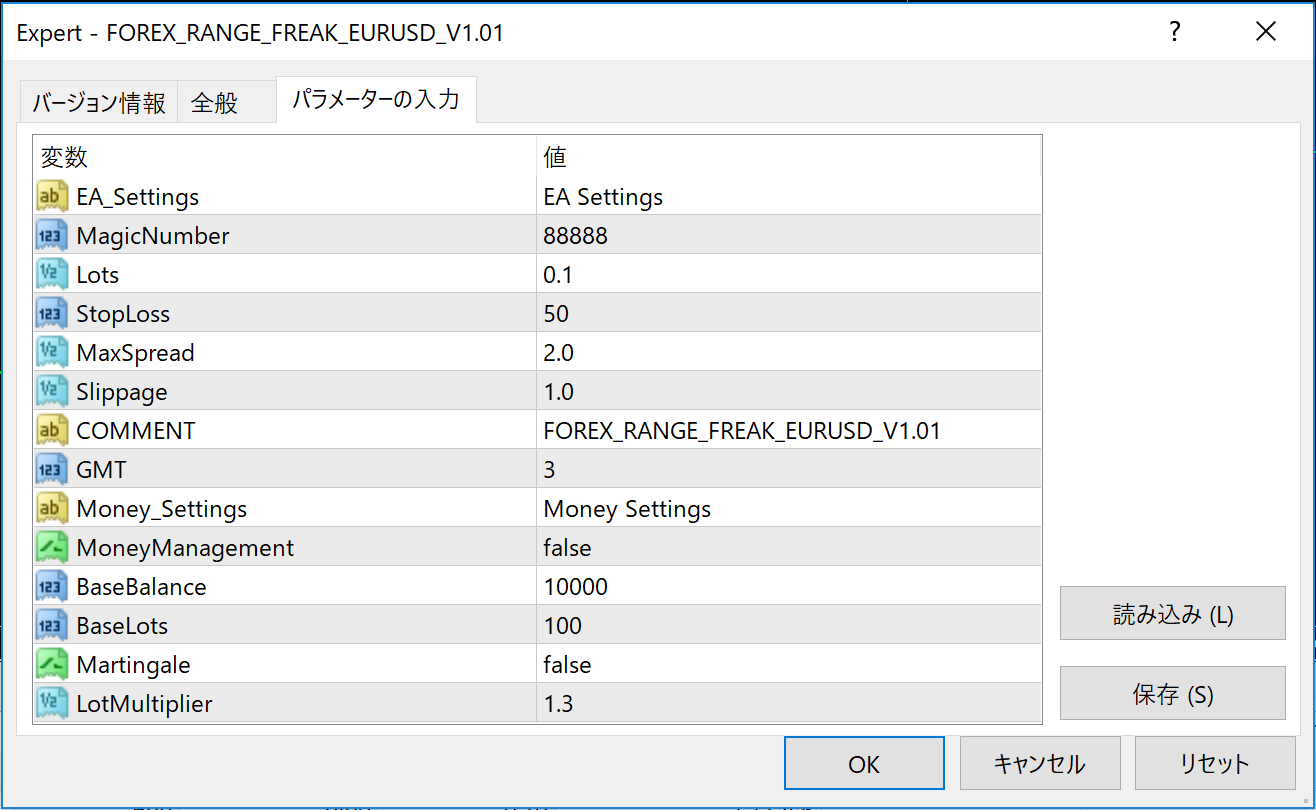Click the 読み込み (L) load button
The width and height of the screenshot is (1316, 810).
tap(1172, 614)
